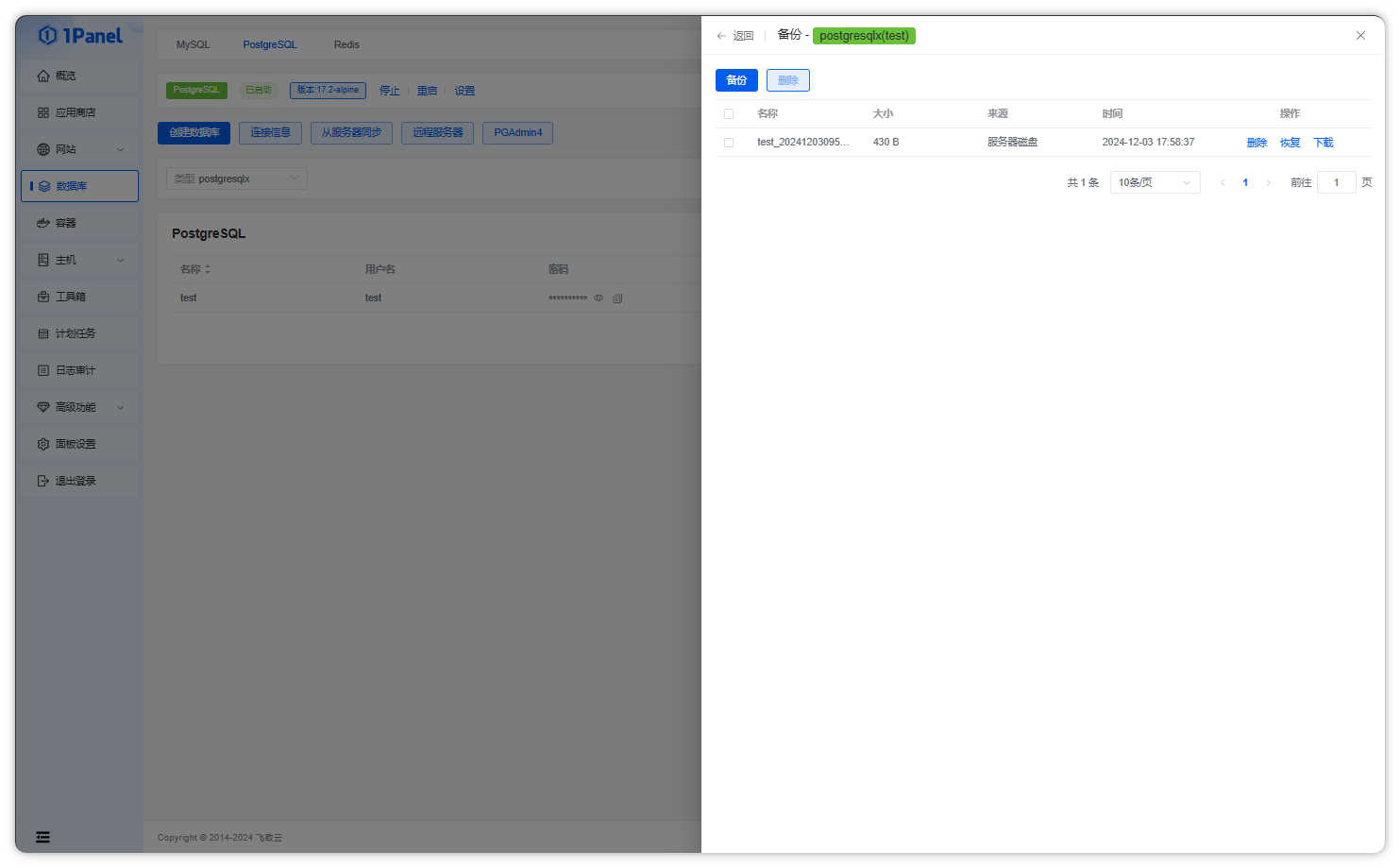The width and height of the screenshot is (1400, 868).
Task: Click the 返回 back arrow icon
Action: click(721, 36)
